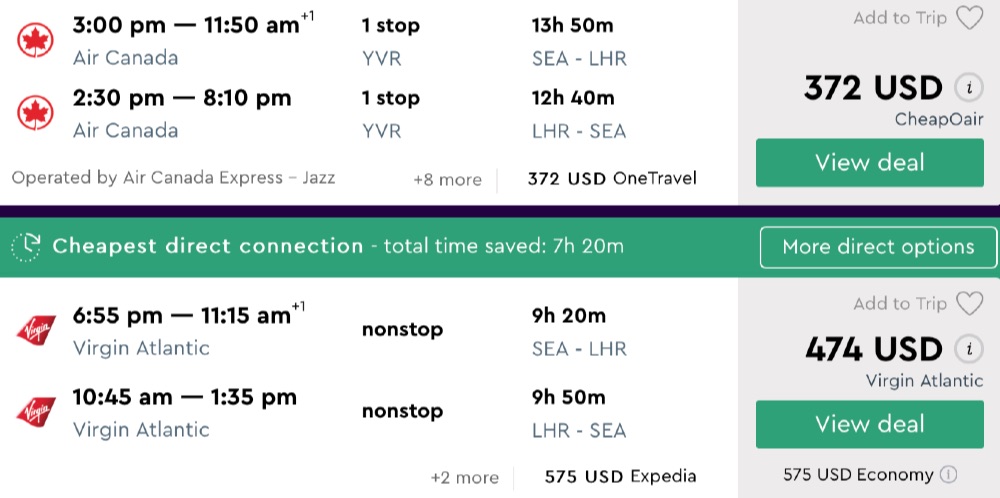Choose the 575 USD Economy fare option
This screenshot has width=1000, height=498.
coord(859,475)
